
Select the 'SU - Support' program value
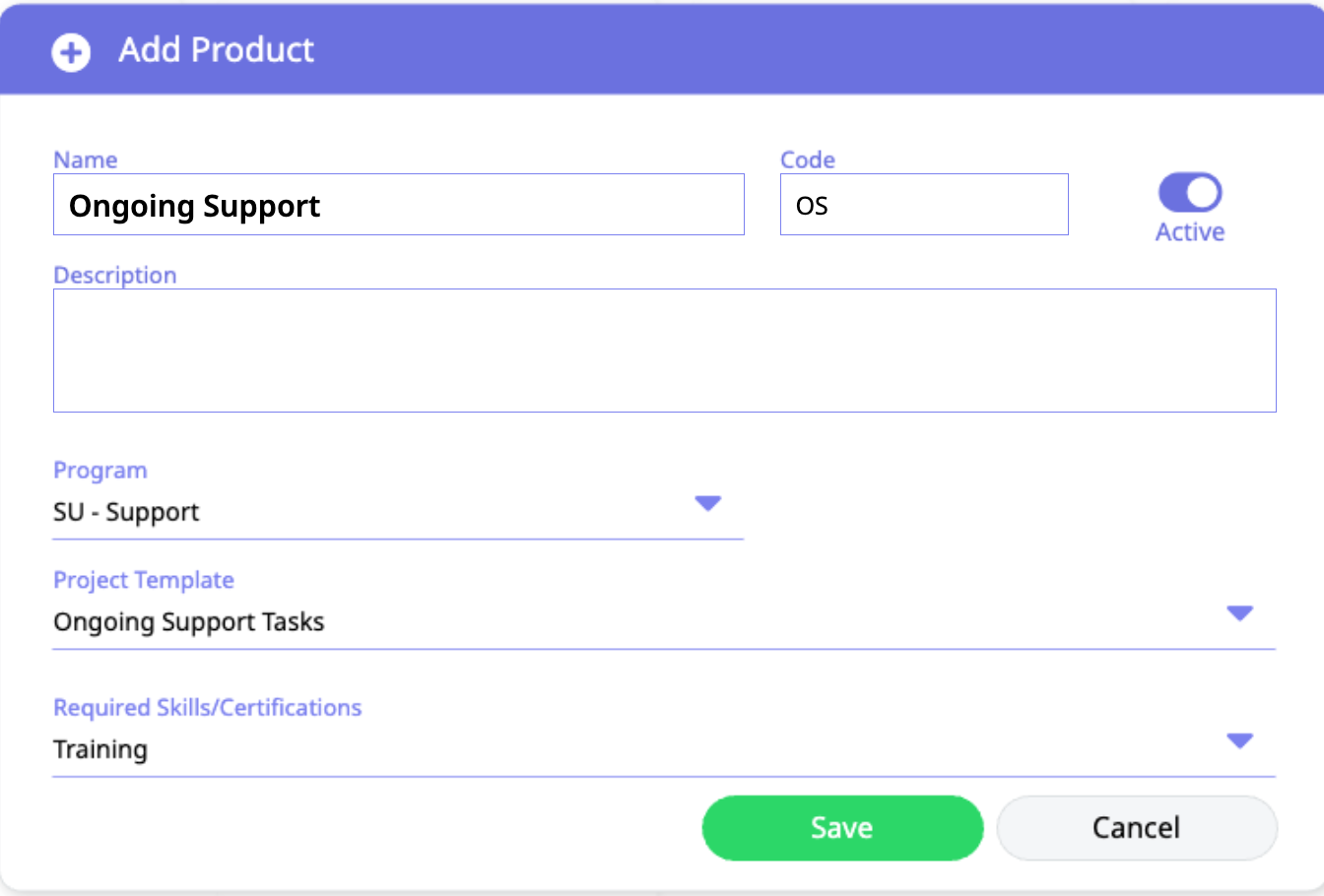(127, 512)
